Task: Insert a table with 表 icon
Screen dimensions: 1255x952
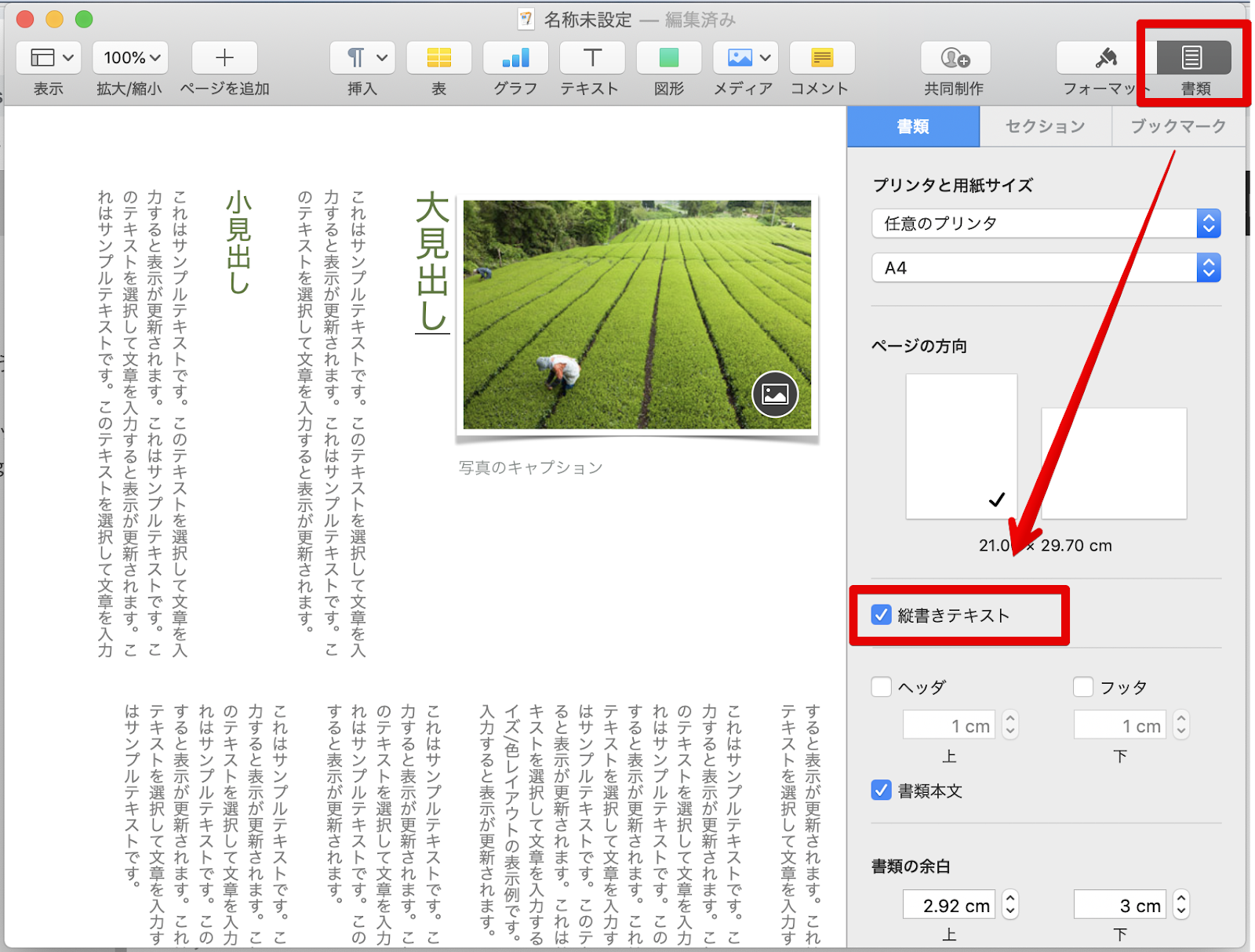Action: (x=438, y=58)
